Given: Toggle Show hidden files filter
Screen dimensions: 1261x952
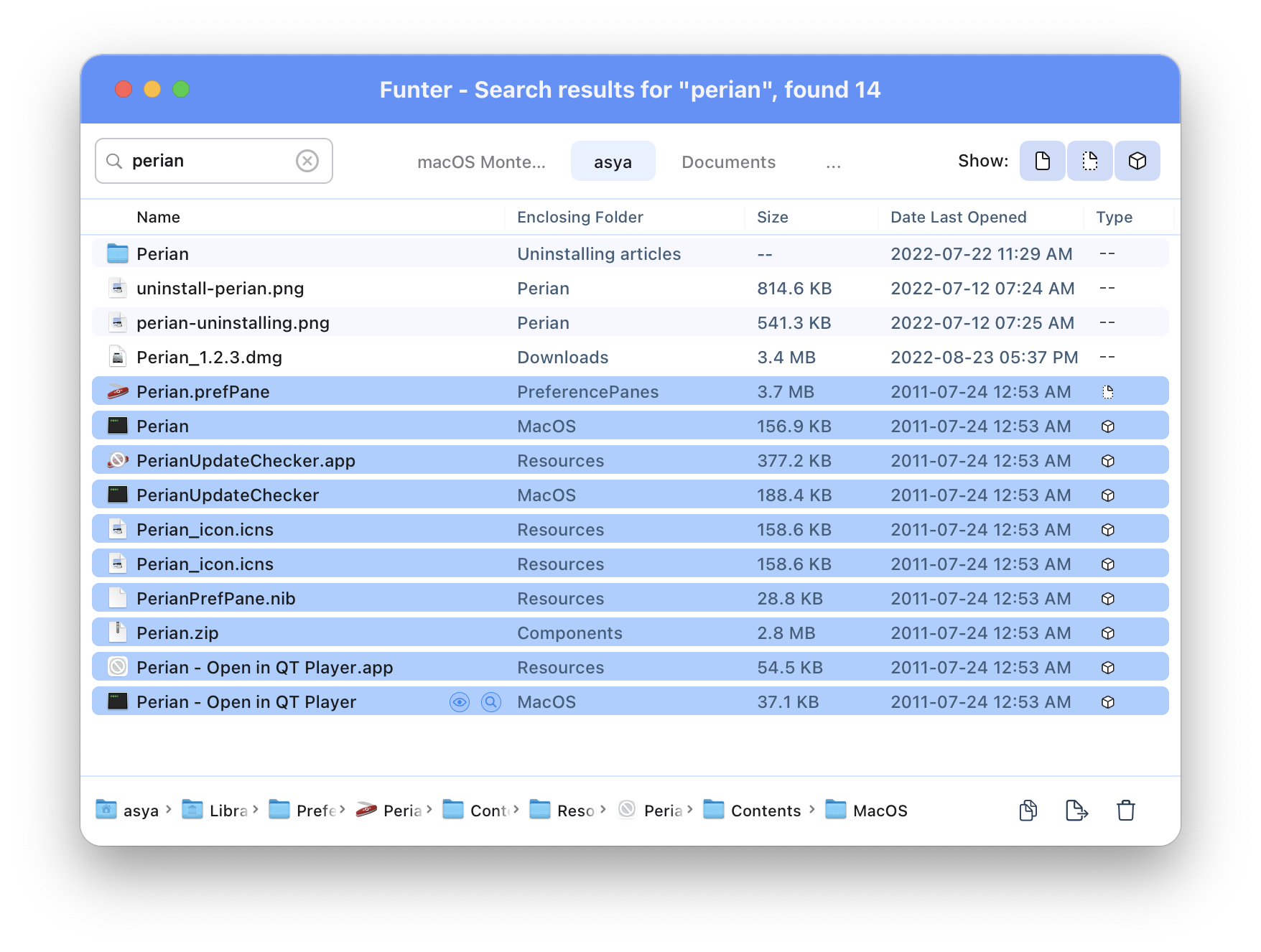Looking at the screenshot, I should (1089, 161).
